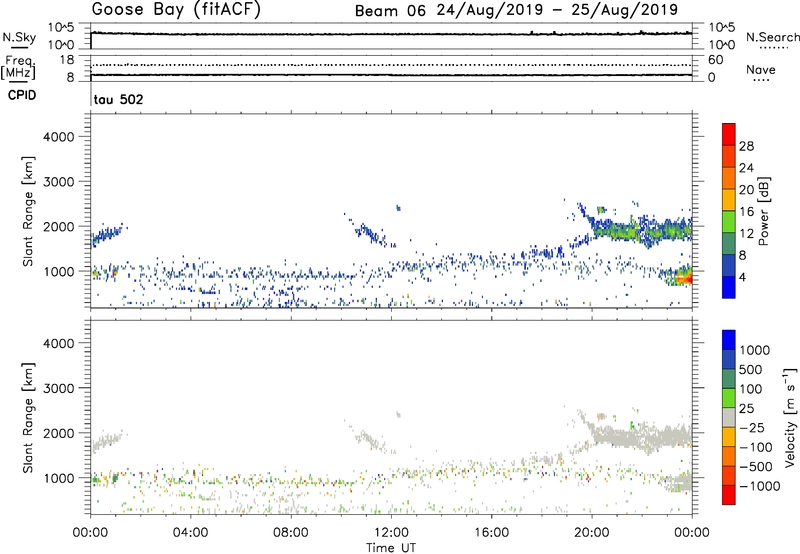The image size is (800, 554).
Task: Click the '28' label on the Power colorbar
Action: point(746,146)
